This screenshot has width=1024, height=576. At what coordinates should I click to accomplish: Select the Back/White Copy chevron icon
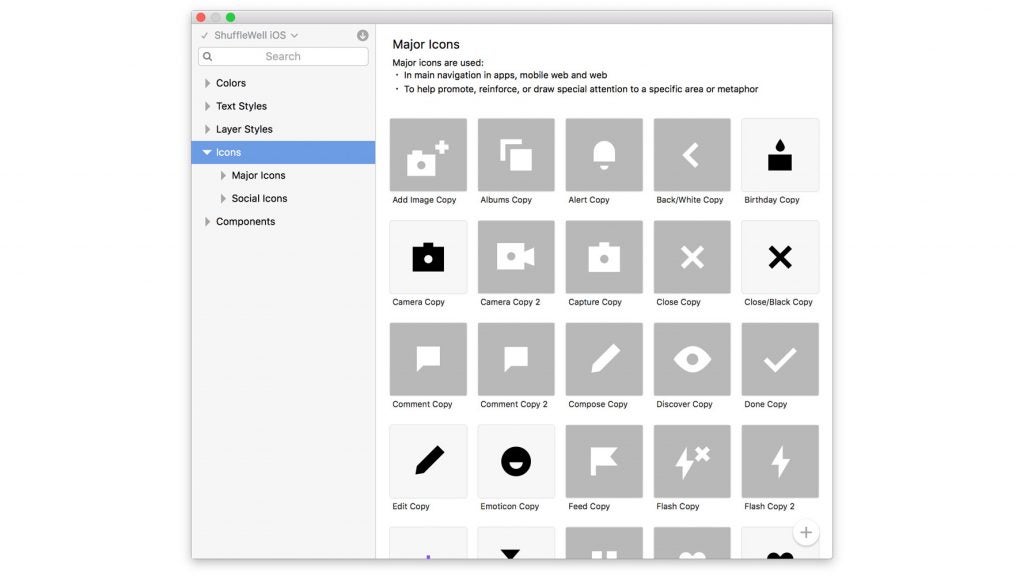[692, 155]
